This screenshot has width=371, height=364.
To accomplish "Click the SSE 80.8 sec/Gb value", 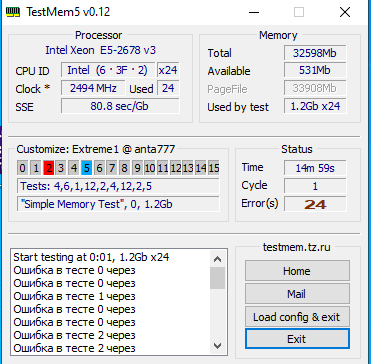I will (120, 106).
